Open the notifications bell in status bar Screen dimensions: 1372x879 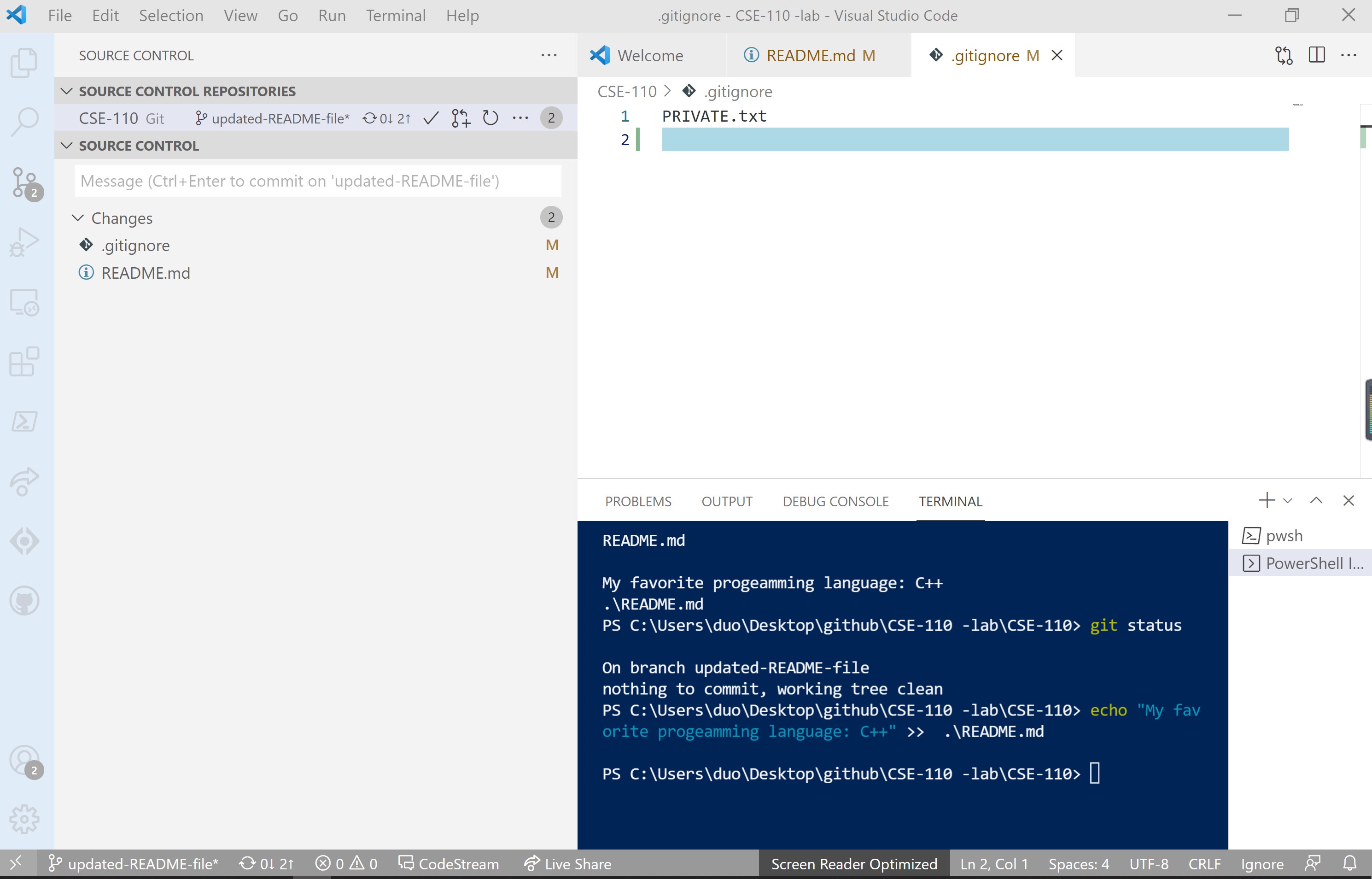tap(1350, 864)
